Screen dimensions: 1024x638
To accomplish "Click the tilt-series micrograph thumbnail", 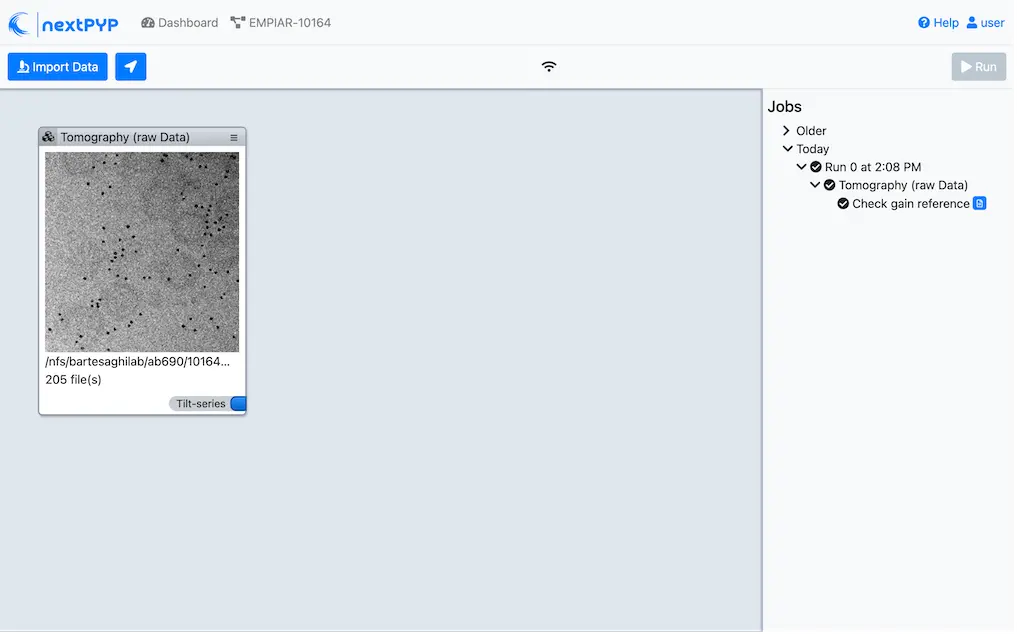I will click(x=142, y=251).
